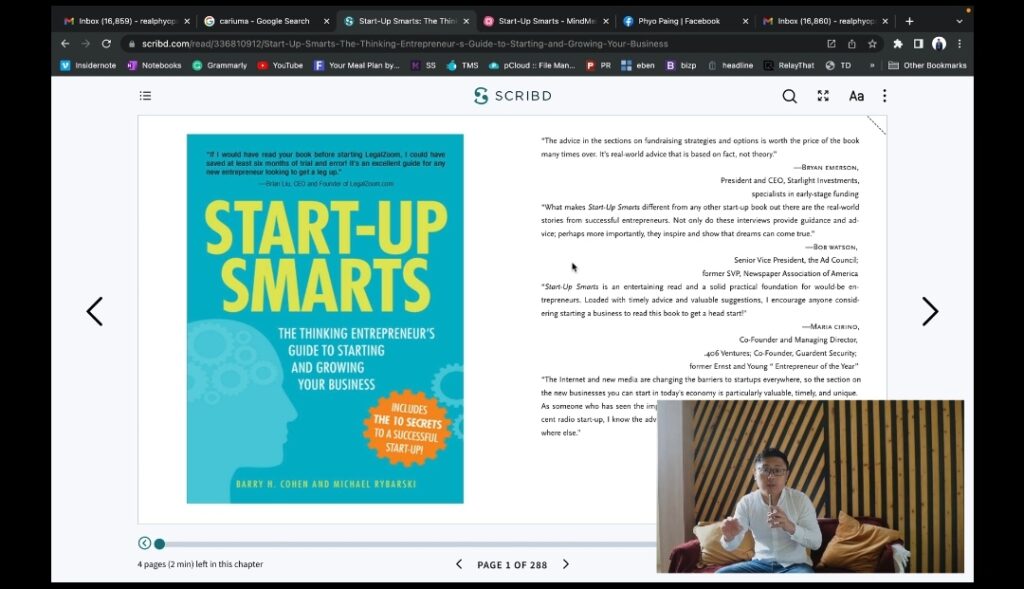Open Other Bookmarks folder
1024x589 pixels.
(927, 65)
